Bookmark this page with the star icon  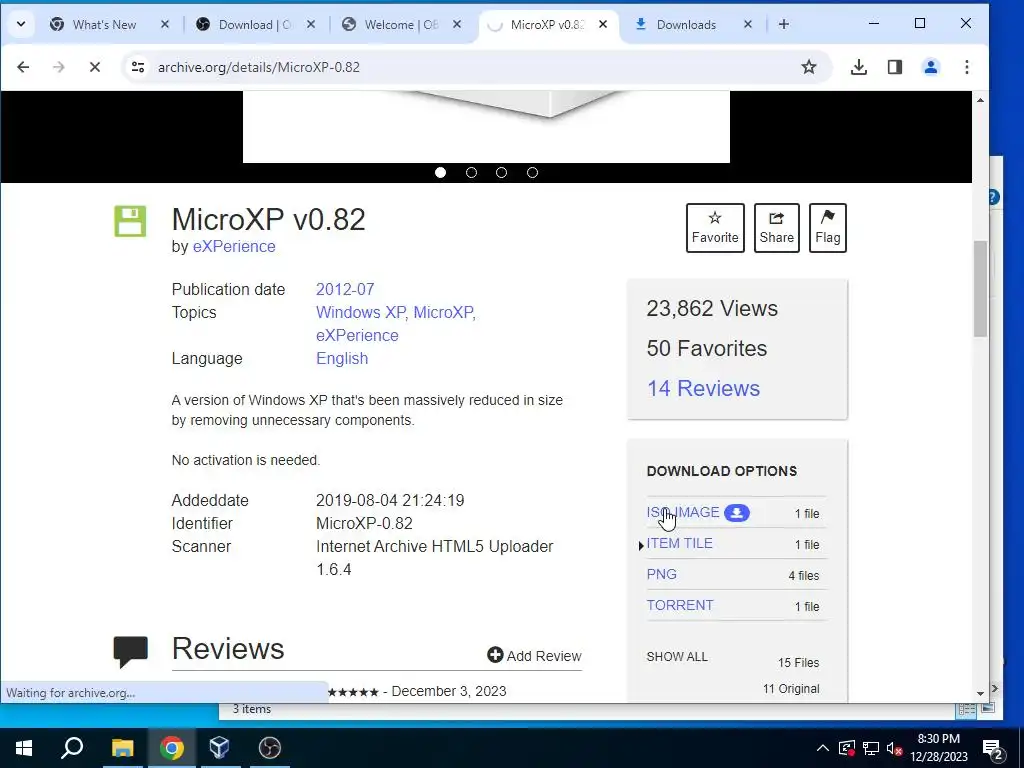point(808,67)
